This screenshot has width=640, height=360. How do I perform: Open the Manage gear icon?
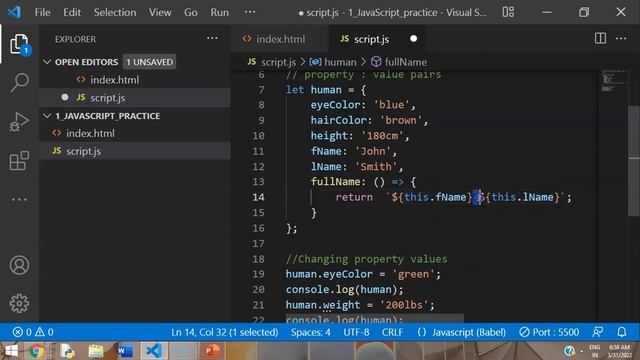[x=19, y=303]
